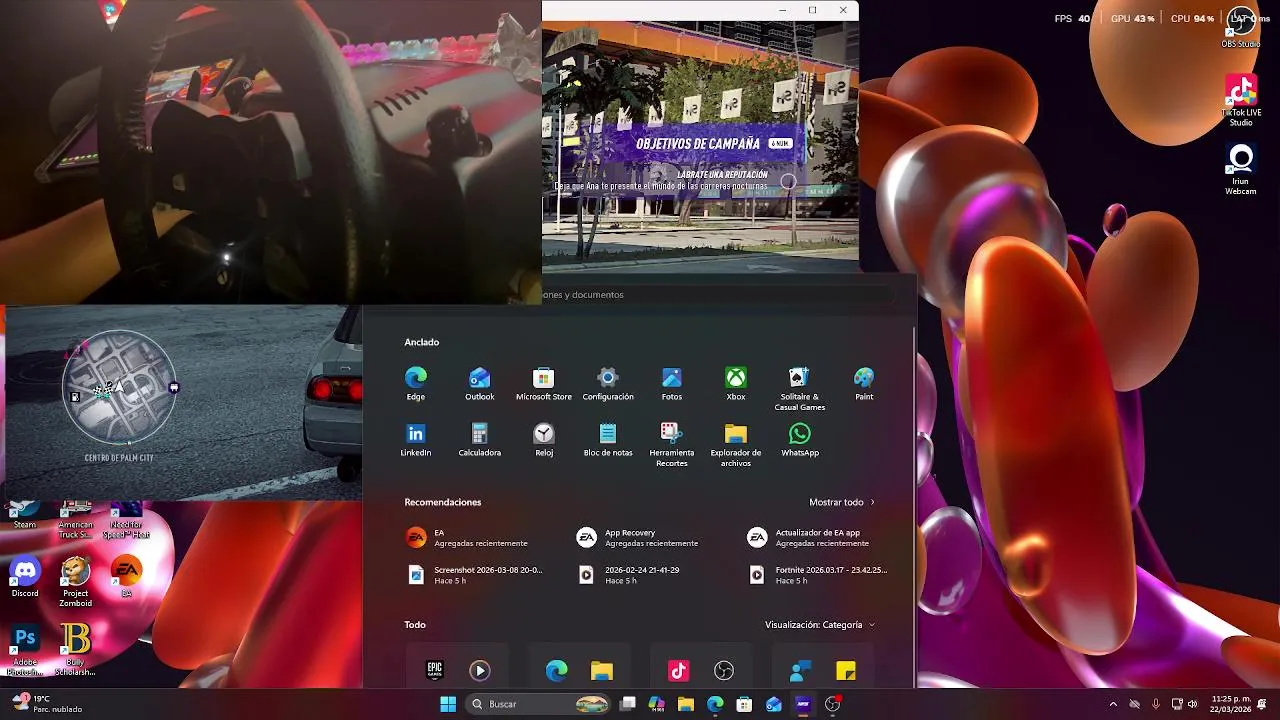Open Herramienta Recortes snipping tool
This screenshot has width=1280, height=720.
[672, 445]
